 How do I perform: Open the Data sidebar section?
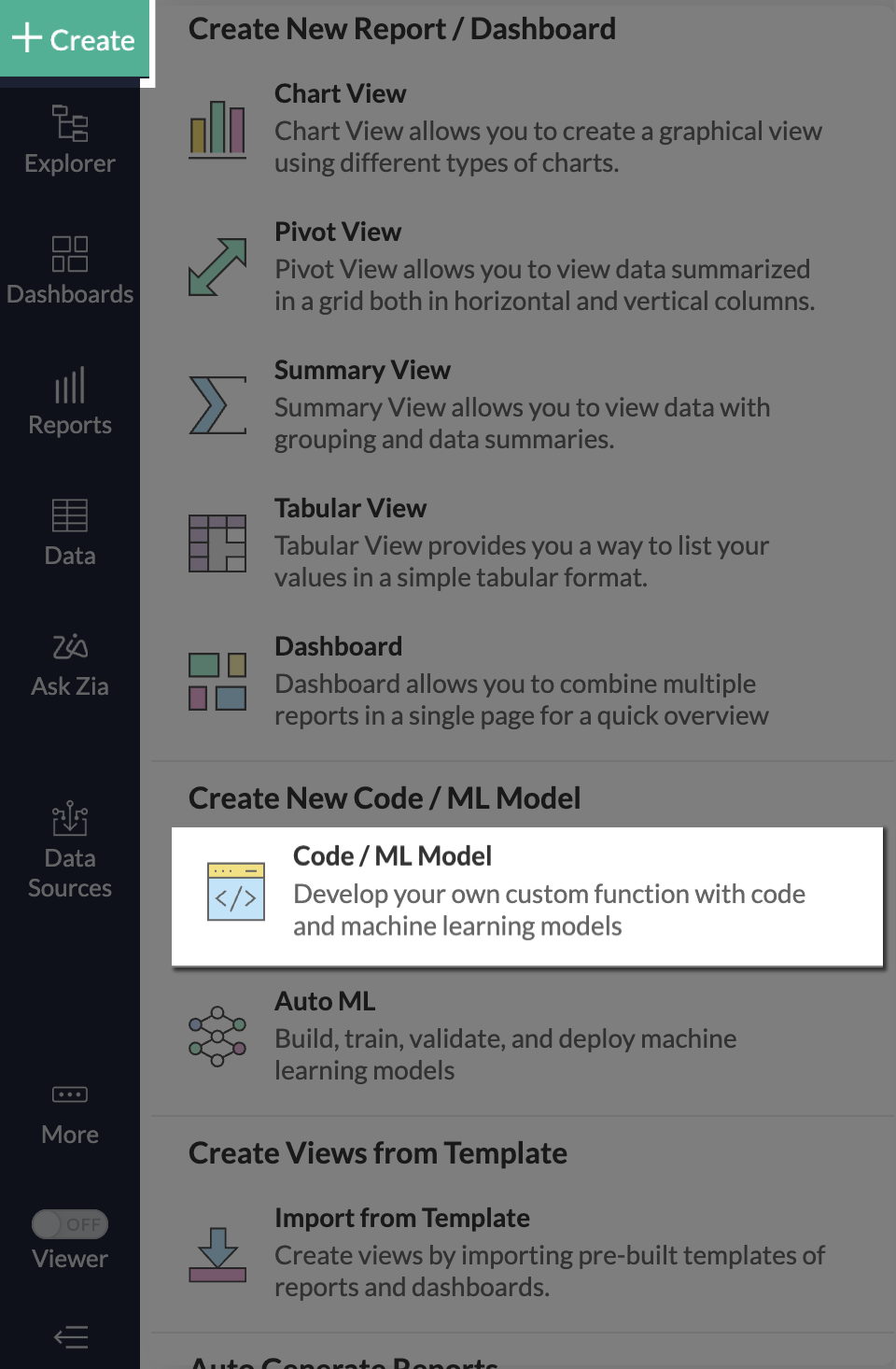point(70,532)
